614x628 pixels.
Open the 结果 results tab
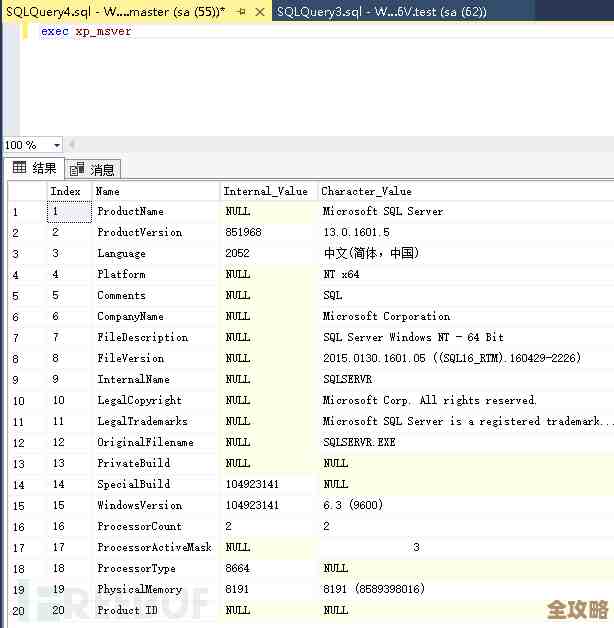[34, 168]
